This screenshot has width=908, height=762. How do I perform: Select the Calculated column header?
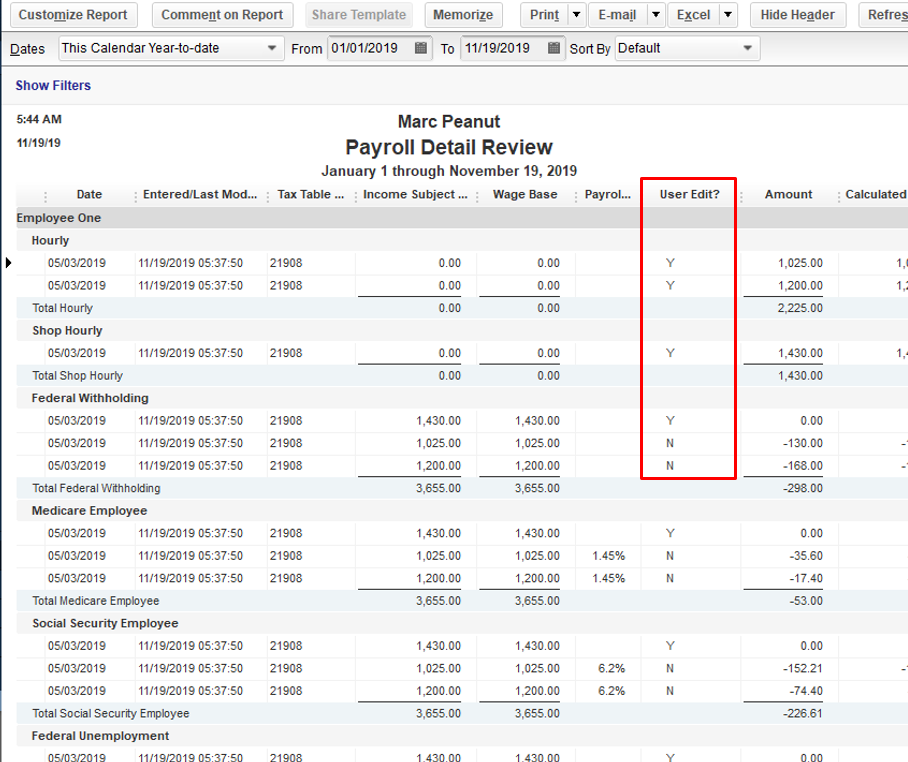coord(876,195)
